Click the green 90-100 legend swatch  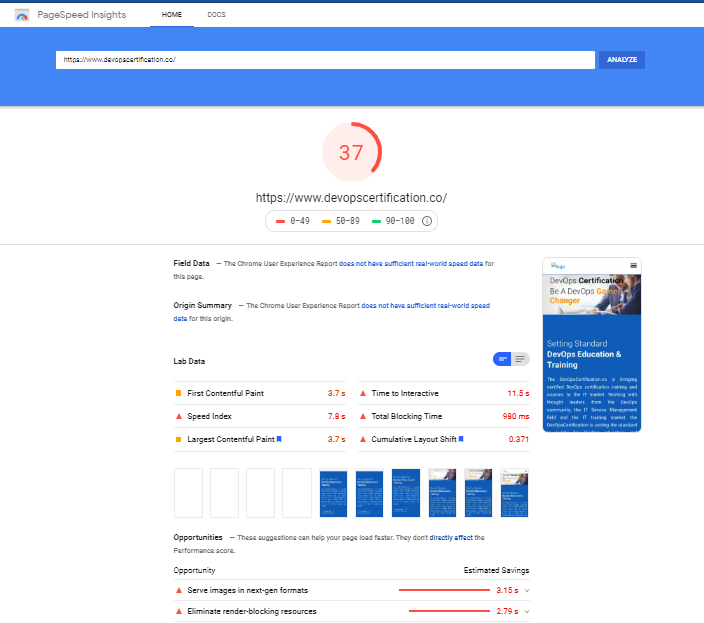[x=376, y=221]
